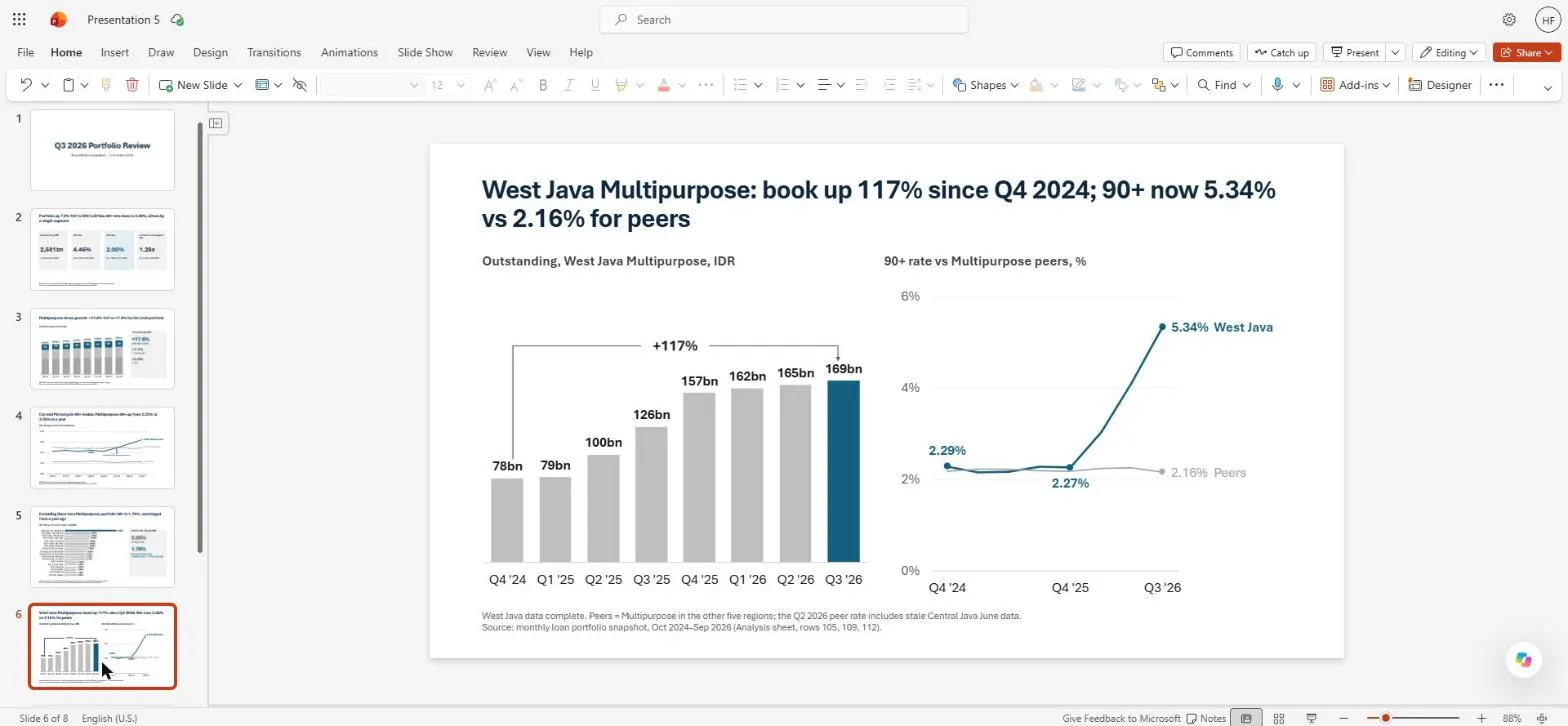The image size is (1568, 726).
Task: Open font size 12 dropdown
Action: (461, 85)
